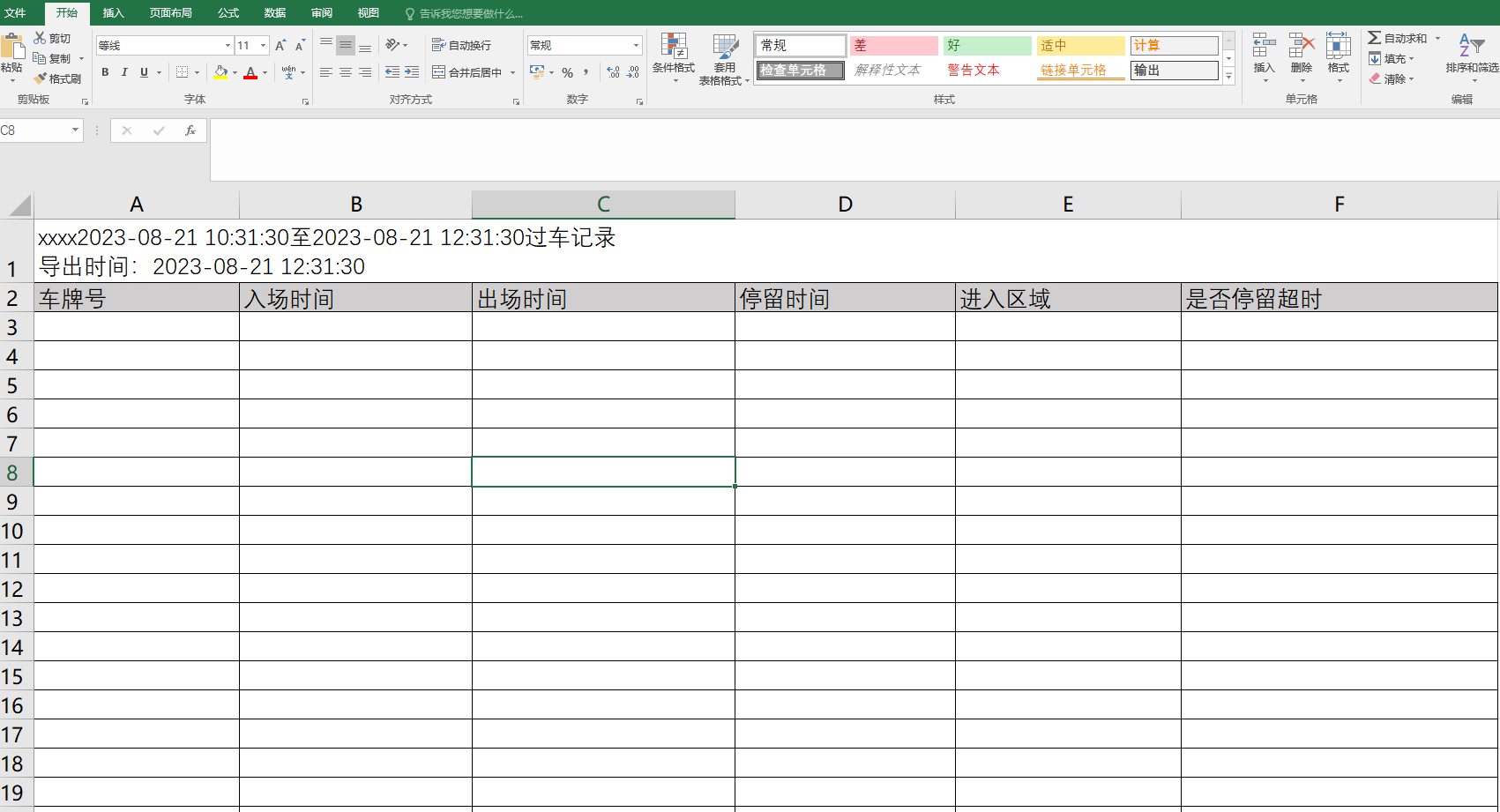Screen dimensions: 1500x812
Task: Expand the font color dropdown arrow
Action: tap(265, 72)
